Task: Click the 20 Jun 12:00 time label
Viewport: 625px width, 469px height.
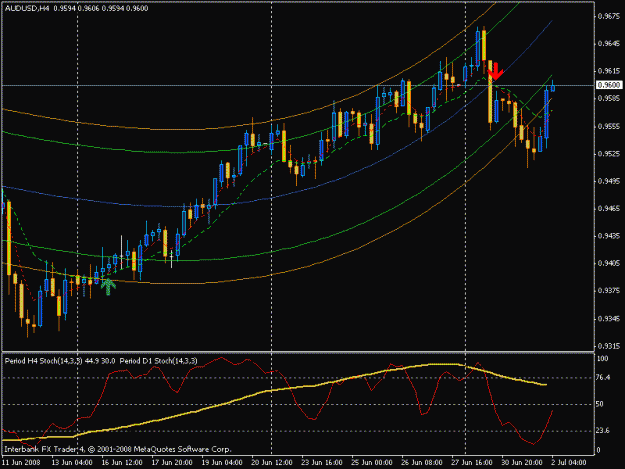Action: click(x=272, y=462)
